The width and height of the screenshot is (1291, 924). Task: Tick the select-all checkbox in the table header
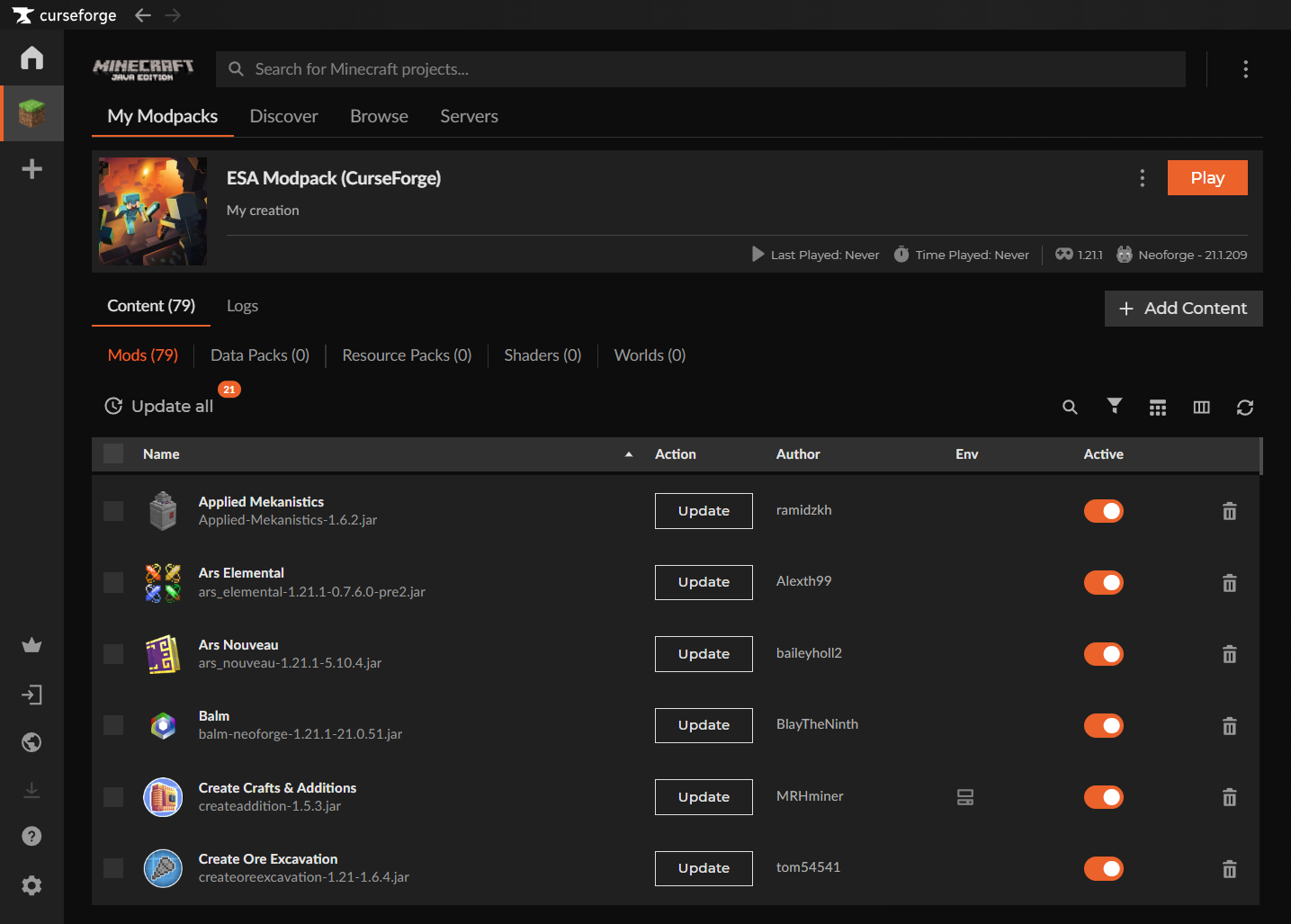[113, 453]
